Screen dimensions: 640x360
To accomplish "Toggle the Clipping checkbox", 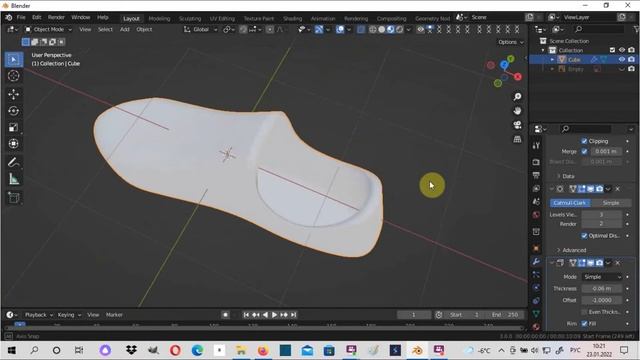I will (584, 141).
